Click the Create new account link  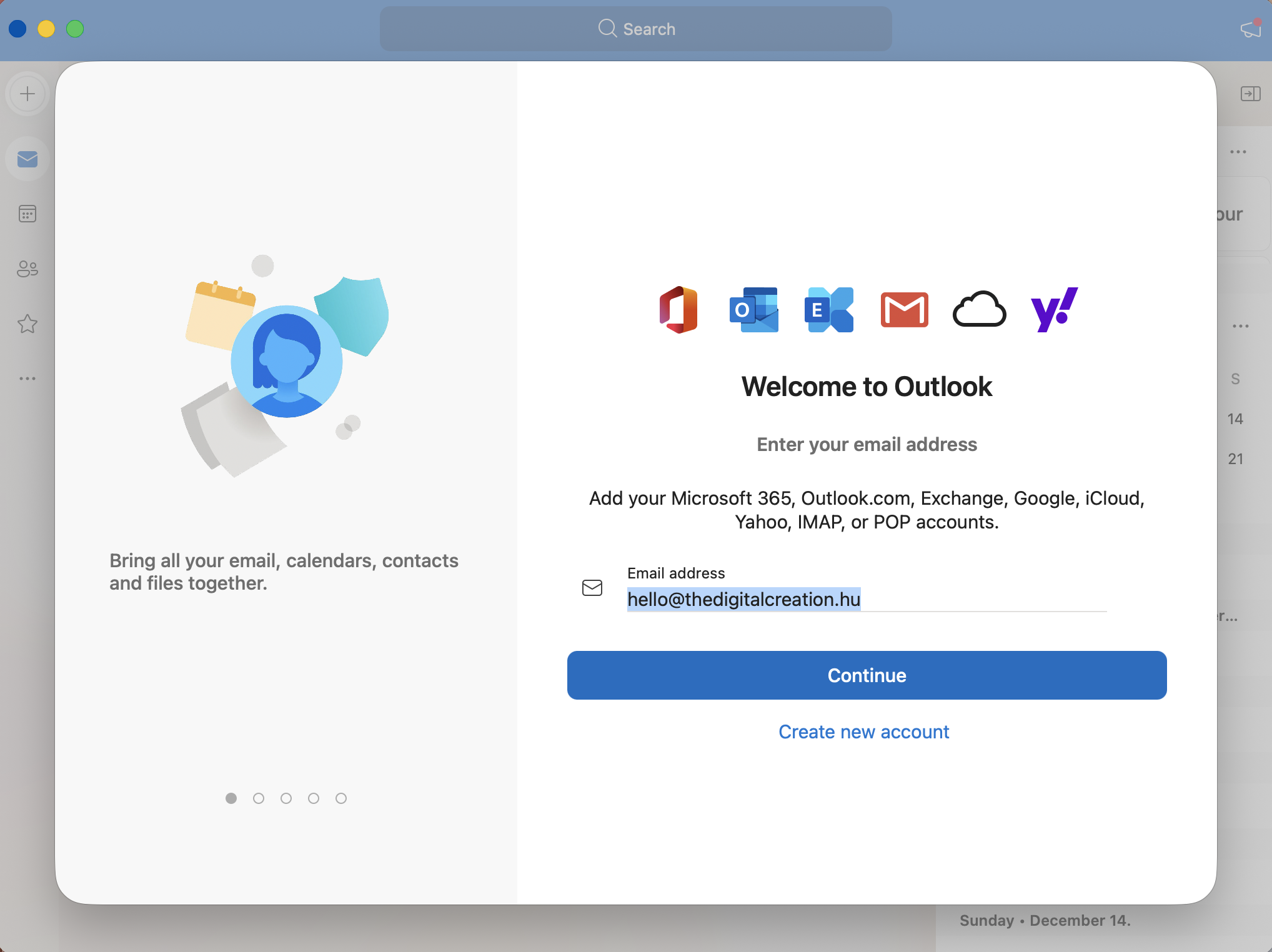863,731
